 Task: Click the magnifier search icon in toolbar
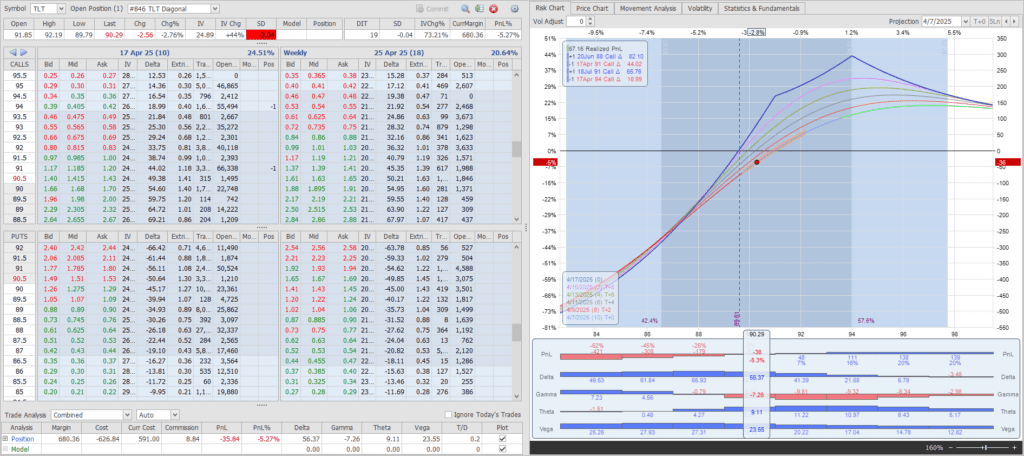click(x=465, y=9)
